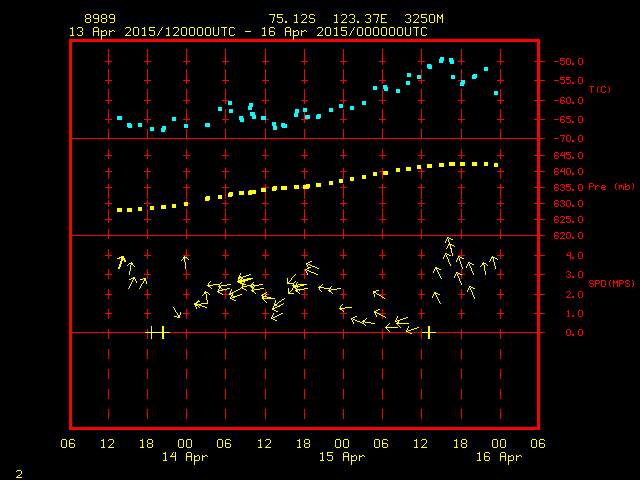Click temperature tick value -50.0

point(568,62)
